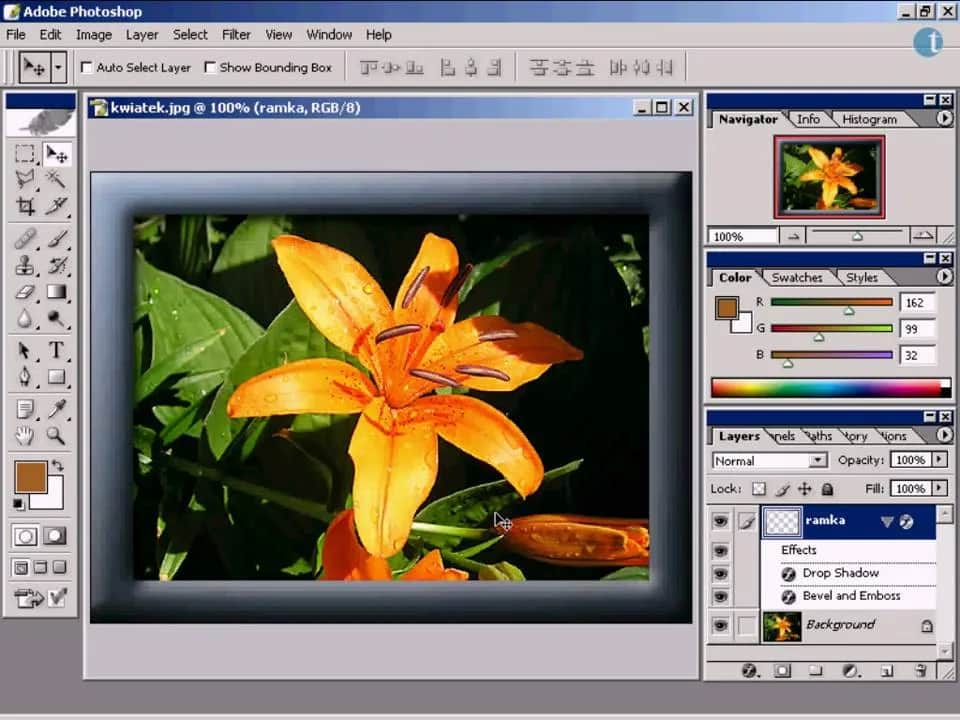Open the Filter menu
960x720 pixels.
tap(236, 34)
